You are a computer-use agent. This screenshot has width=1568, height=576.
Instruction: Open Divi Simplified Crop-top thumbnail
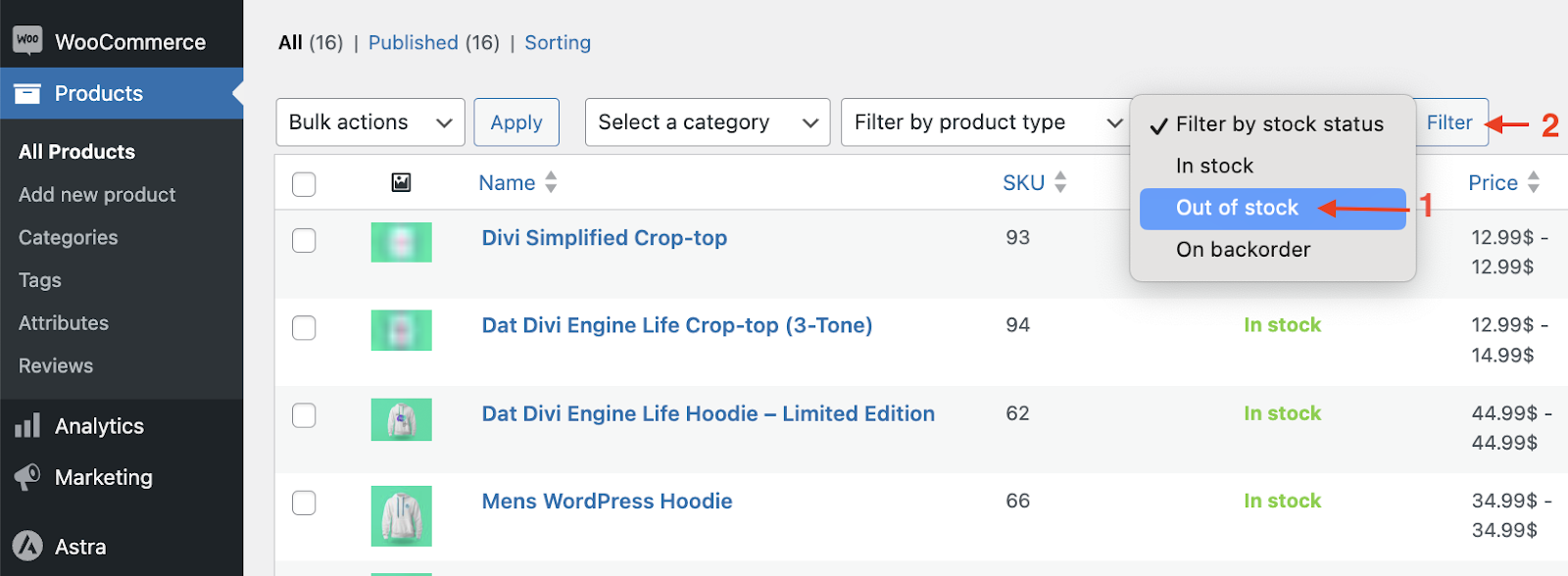401,242
